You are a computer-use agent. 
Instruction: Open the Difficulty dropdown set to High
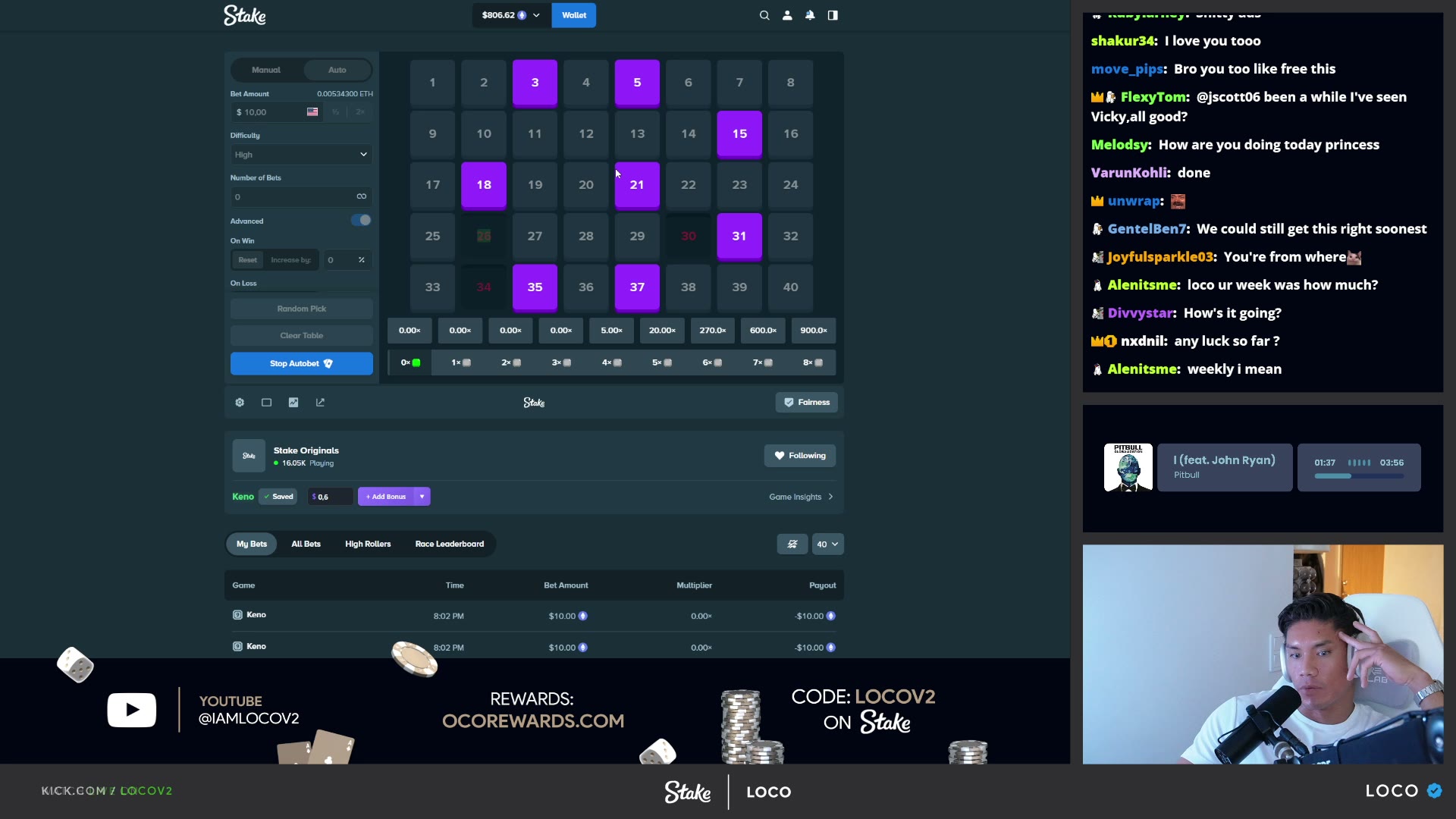302,155
